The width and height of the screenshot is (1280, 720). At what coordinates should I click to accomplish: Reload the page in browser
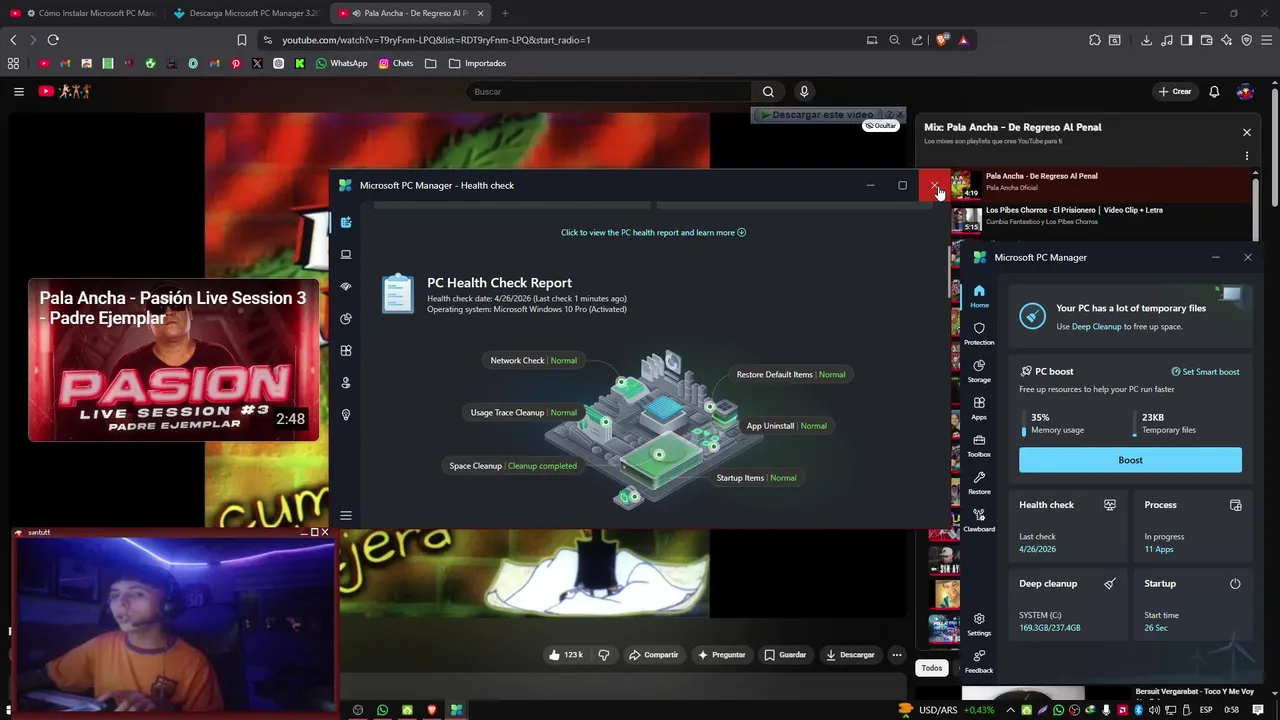coord(53,40)
